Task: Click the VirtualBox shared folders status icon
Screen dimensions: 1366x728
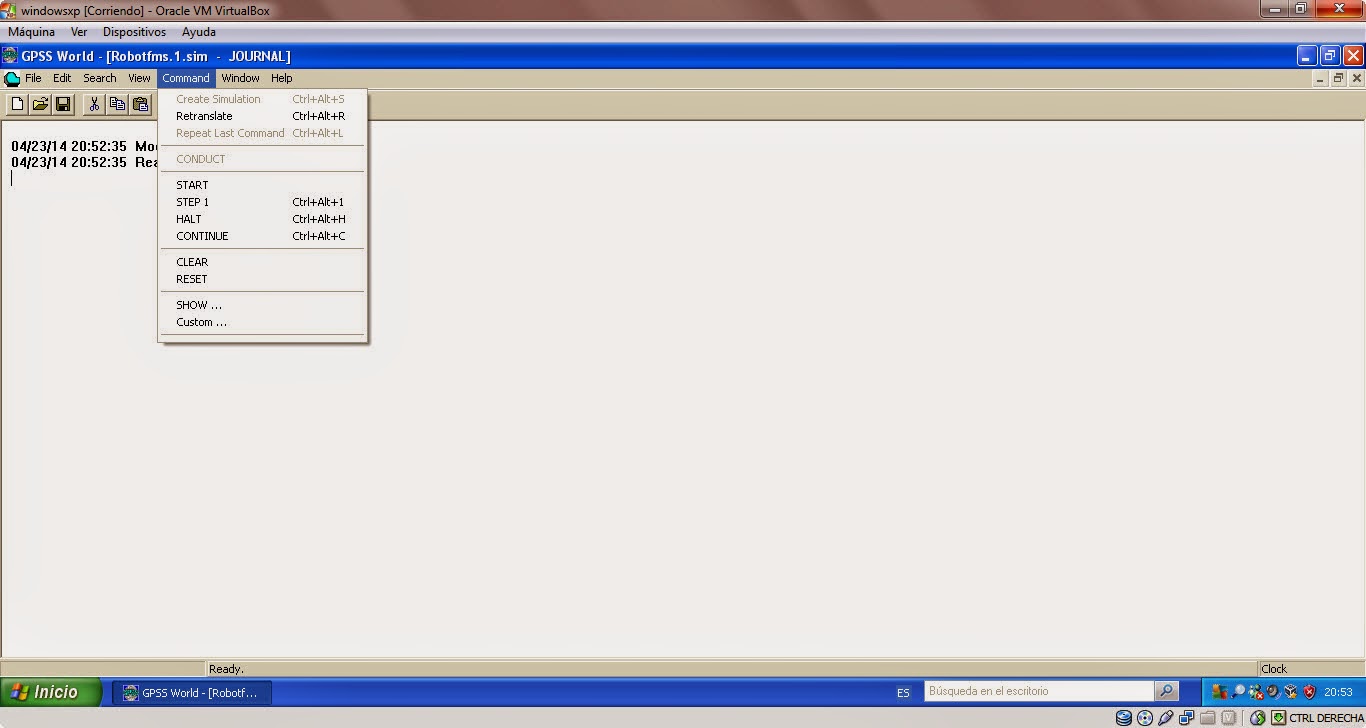Action: [1207, 717]
